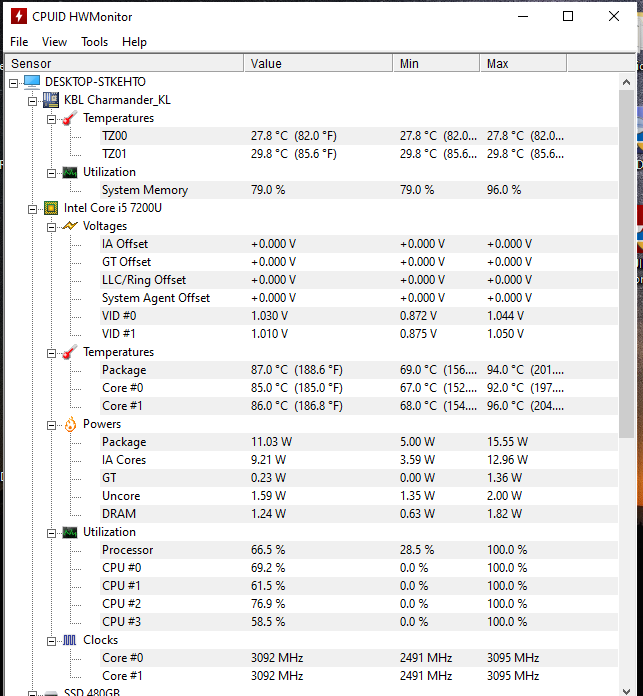Viewport: 643px width, 696px height.
Task: Collapse the Powers group
Action: coord(51,425)
